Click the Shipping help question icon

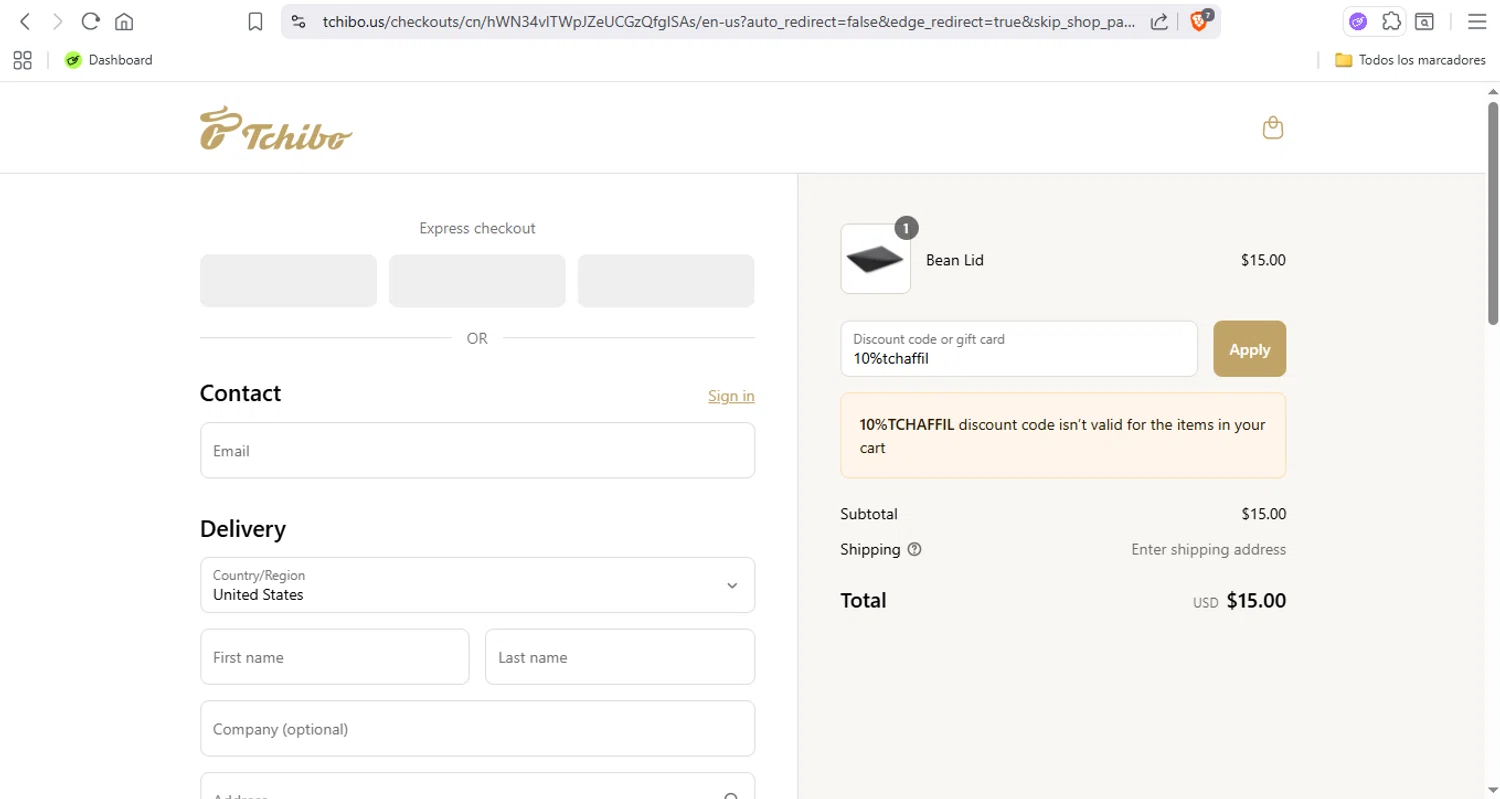click(914, 549)
